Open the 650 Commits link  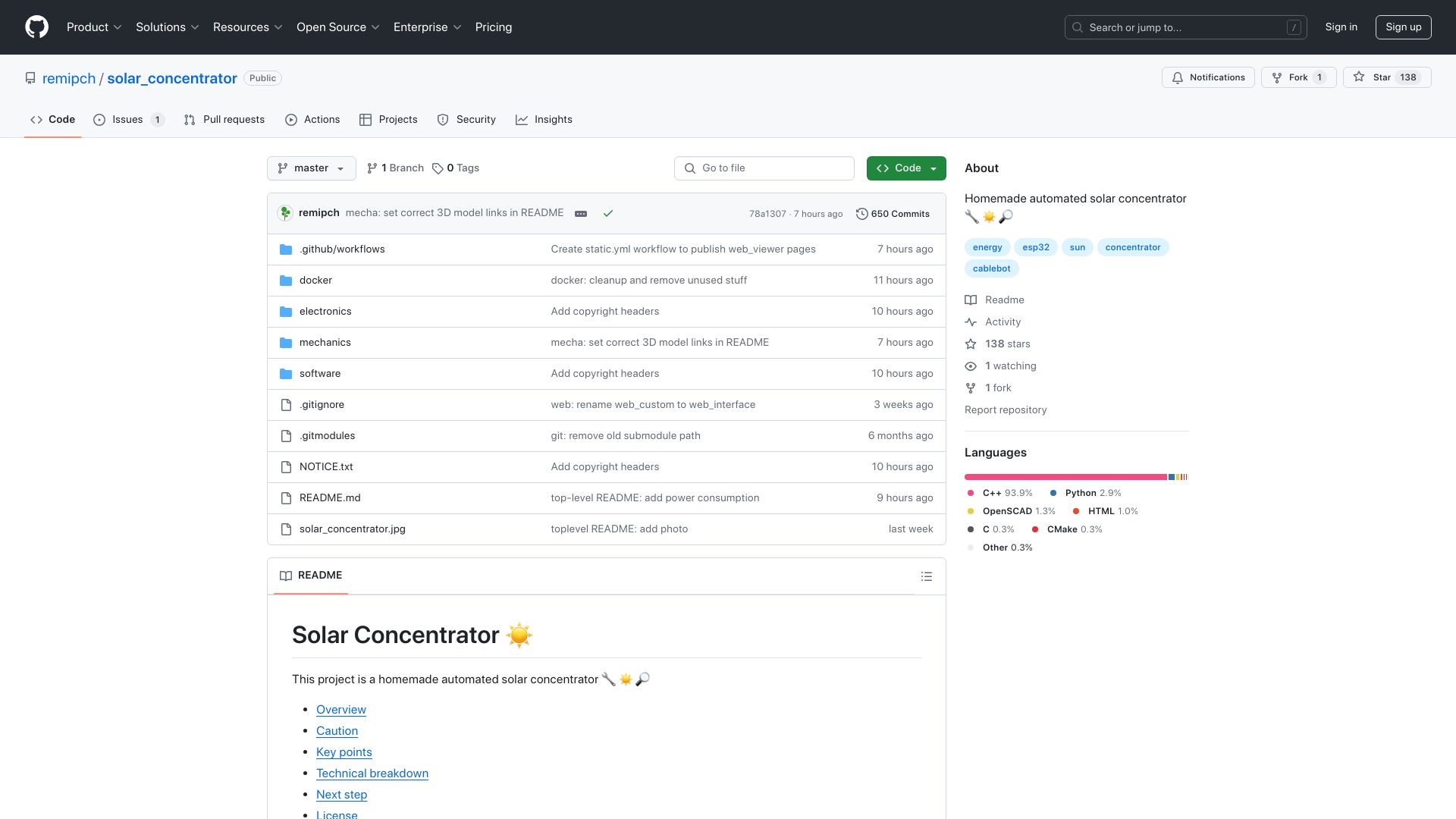[x=893, y=214]
